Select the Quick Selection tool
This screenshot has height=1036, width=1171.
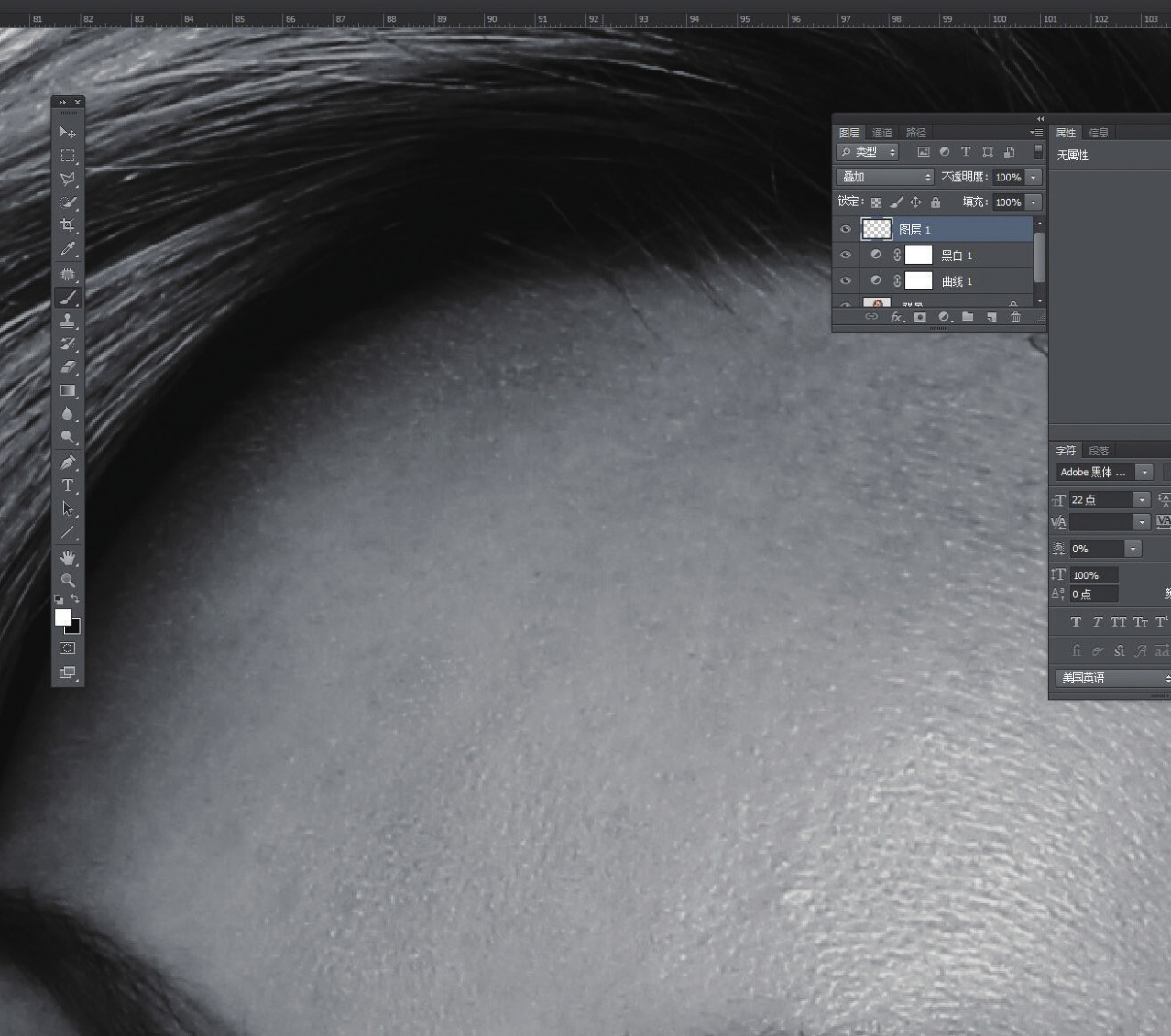pyautogui.click(x=68, y=202)
